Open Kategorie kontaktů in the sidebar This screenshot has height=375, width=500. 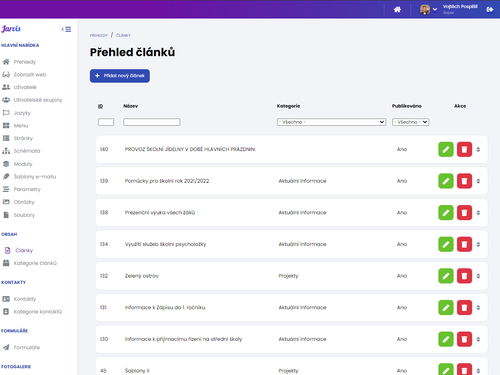click(38, 312)
